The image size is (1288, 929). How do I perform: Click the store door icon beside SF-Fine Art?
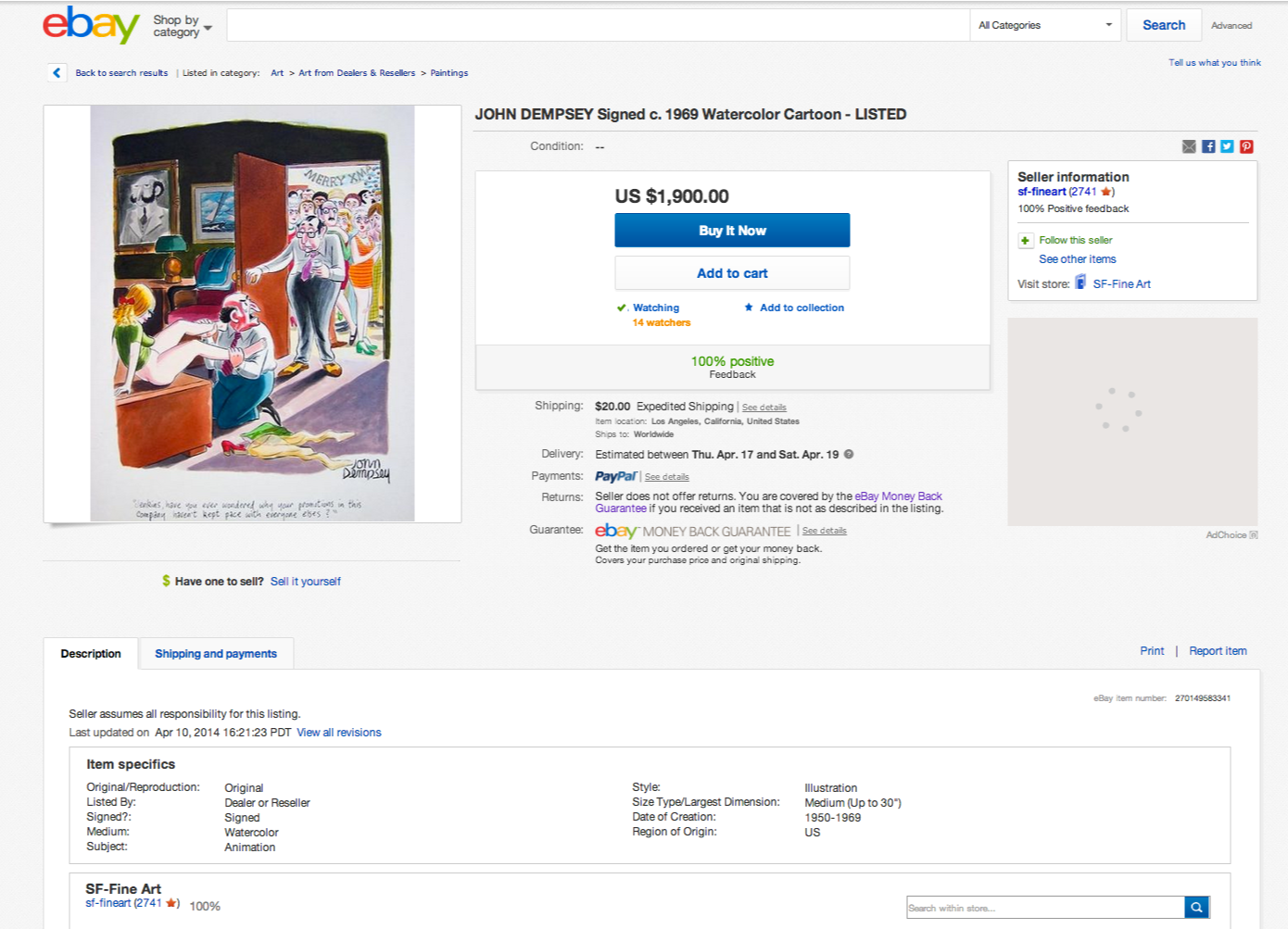1080,282
